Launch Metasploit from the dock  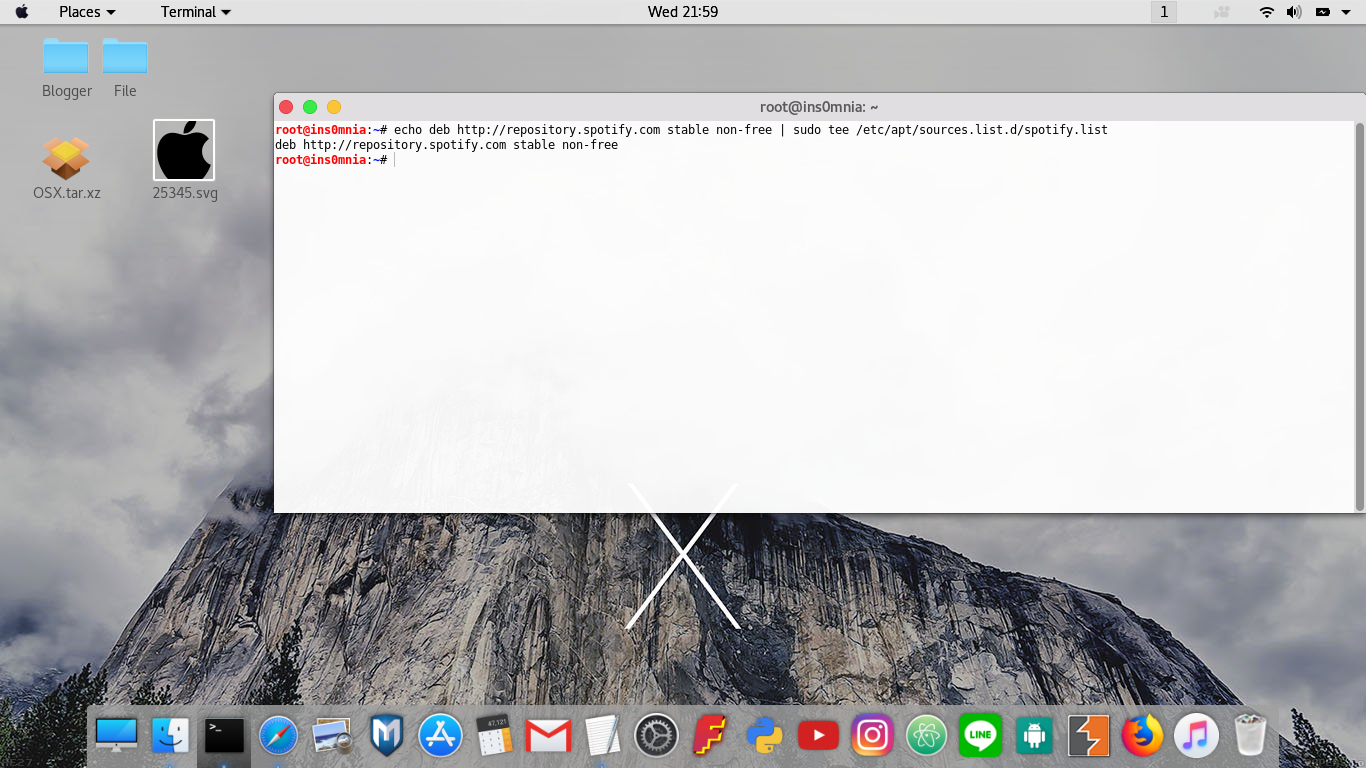pyautogui.click(x=386, y=735)
